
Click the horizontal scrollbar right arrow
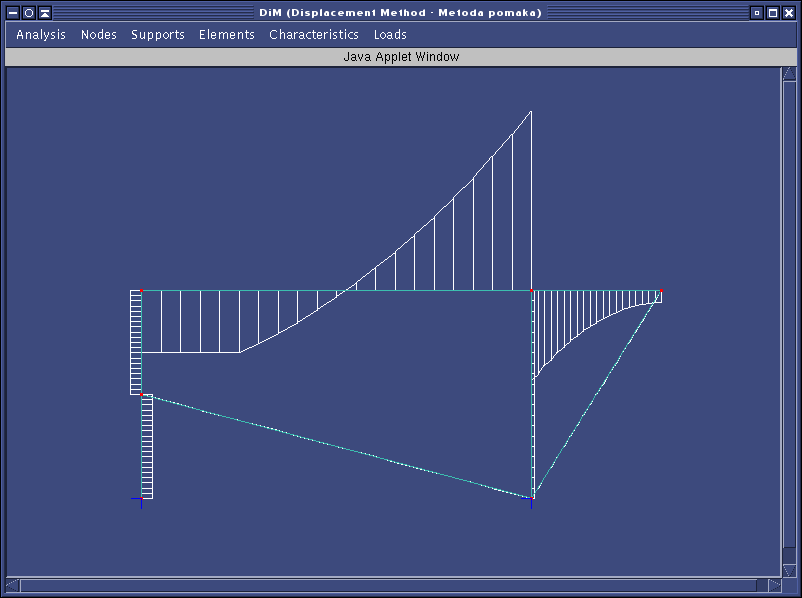tap(775, 585)
